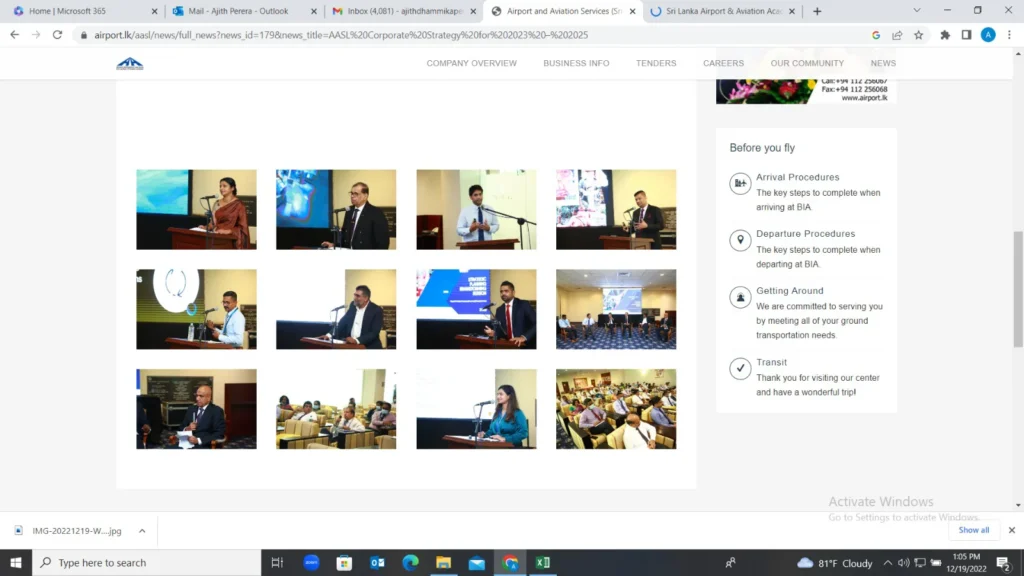Bookmark this page with the star icon

[x=918, y=35]
